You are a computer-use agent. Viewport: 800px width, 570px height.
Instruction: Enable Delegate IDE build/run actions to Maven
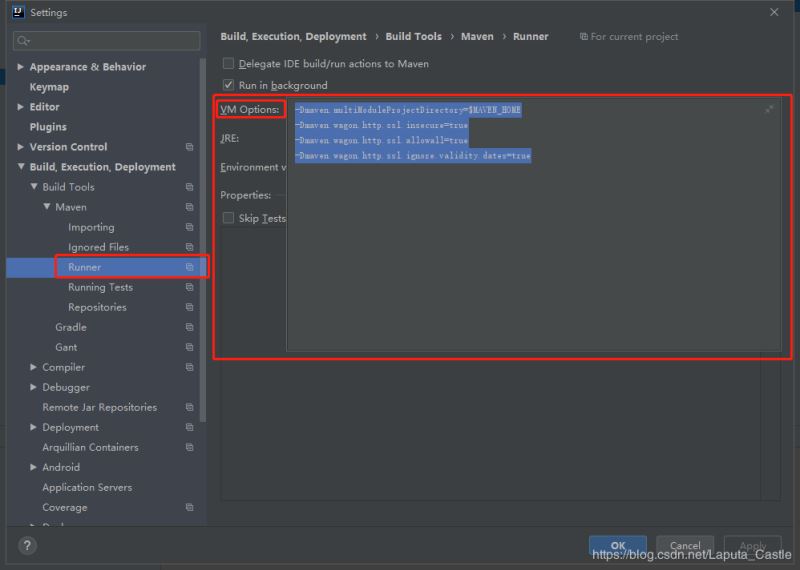pyautogui.click(x=228, y=63)
